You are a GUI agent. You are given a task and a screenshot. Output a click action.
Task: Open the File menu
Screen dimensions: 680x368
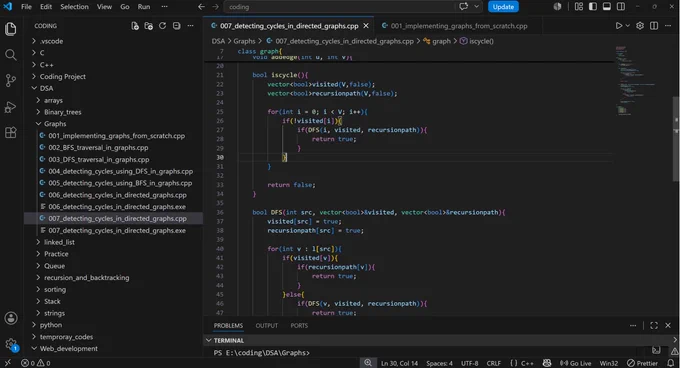26,7
